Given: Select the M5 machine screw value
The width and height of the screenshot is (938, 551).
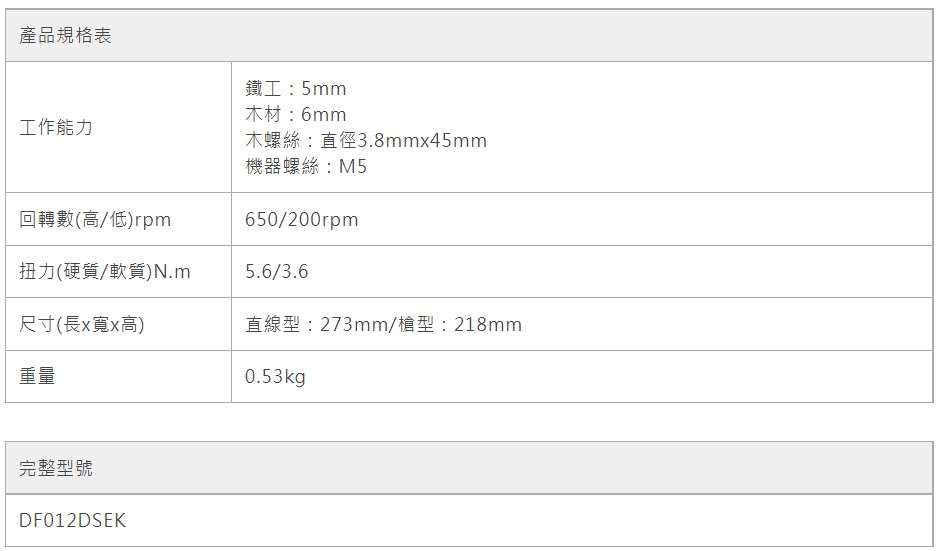Looking at the screenshot, I should [353, 167].
